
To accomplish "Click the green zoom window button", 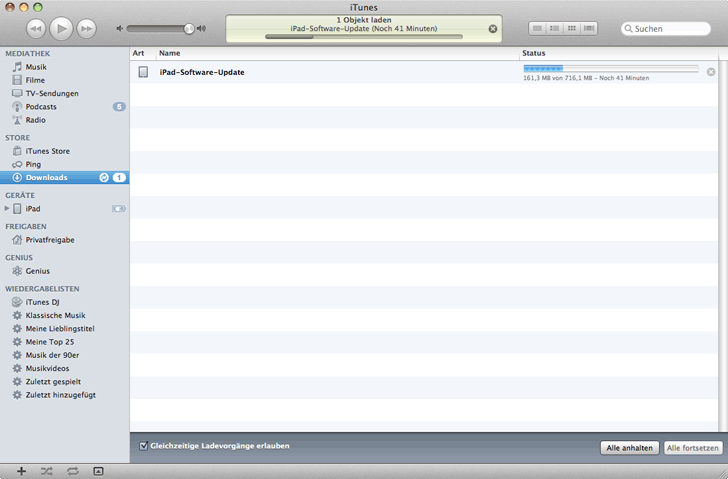I will (x=38, y=7).
